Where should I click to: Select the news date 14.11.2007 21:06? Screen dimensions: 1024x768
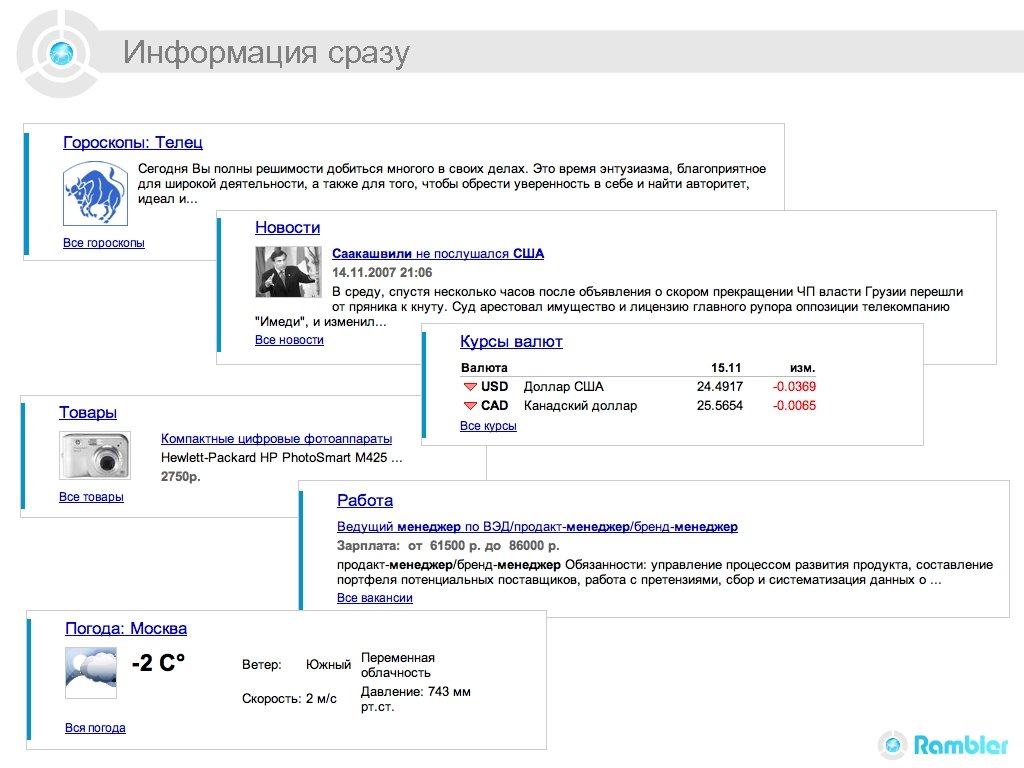coord(382,272)
